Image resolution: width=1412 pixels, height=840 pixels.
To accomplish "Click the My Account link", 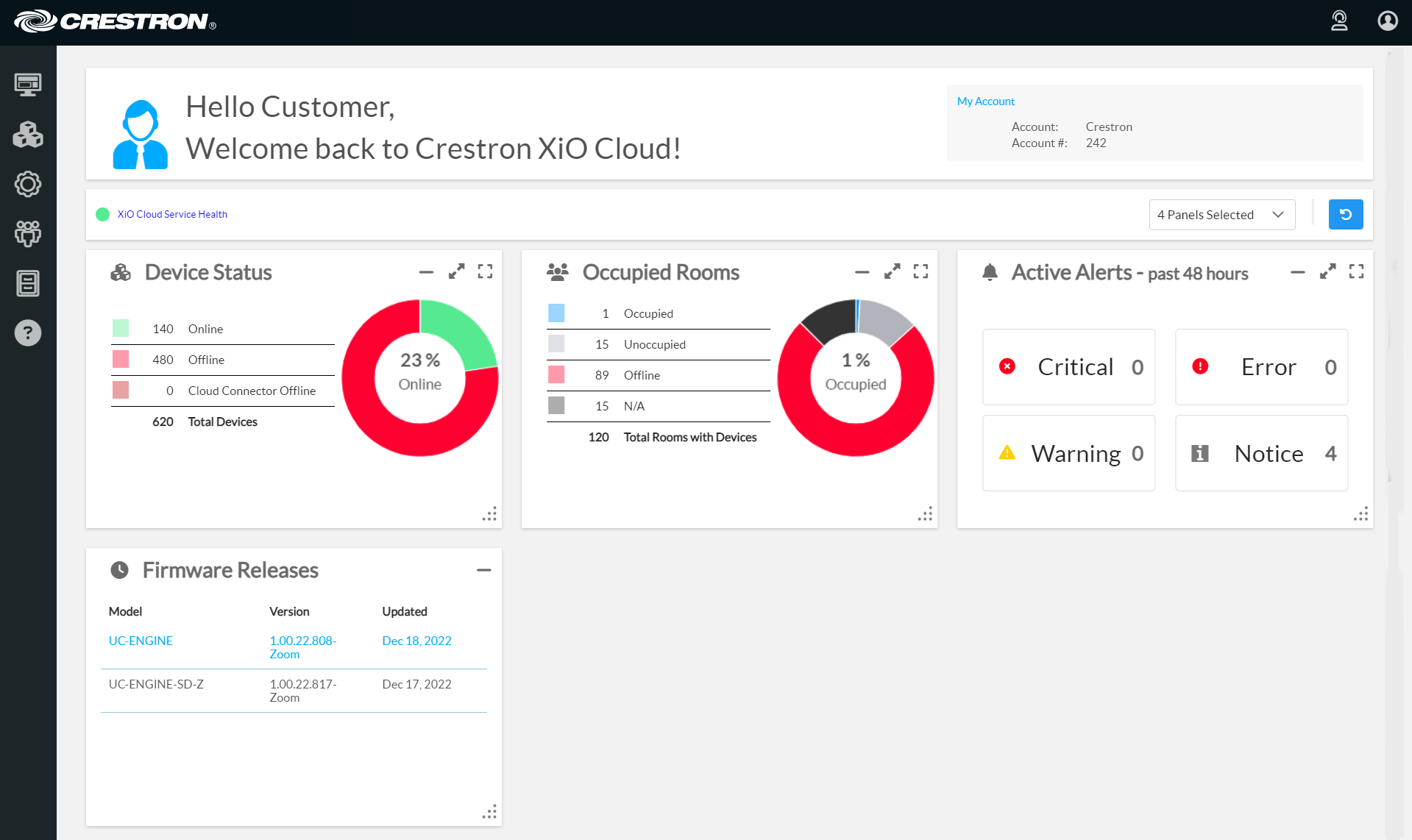I will tap(985, 102).
